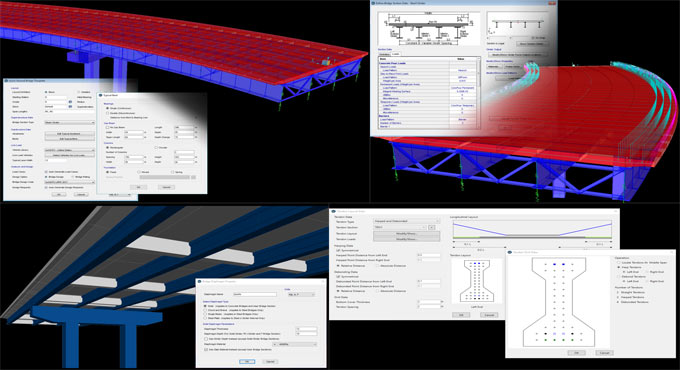Open Bridge Design Code dropdown
Screen dimensions: 680x370
pyautogui.click(x=69, y=182)
